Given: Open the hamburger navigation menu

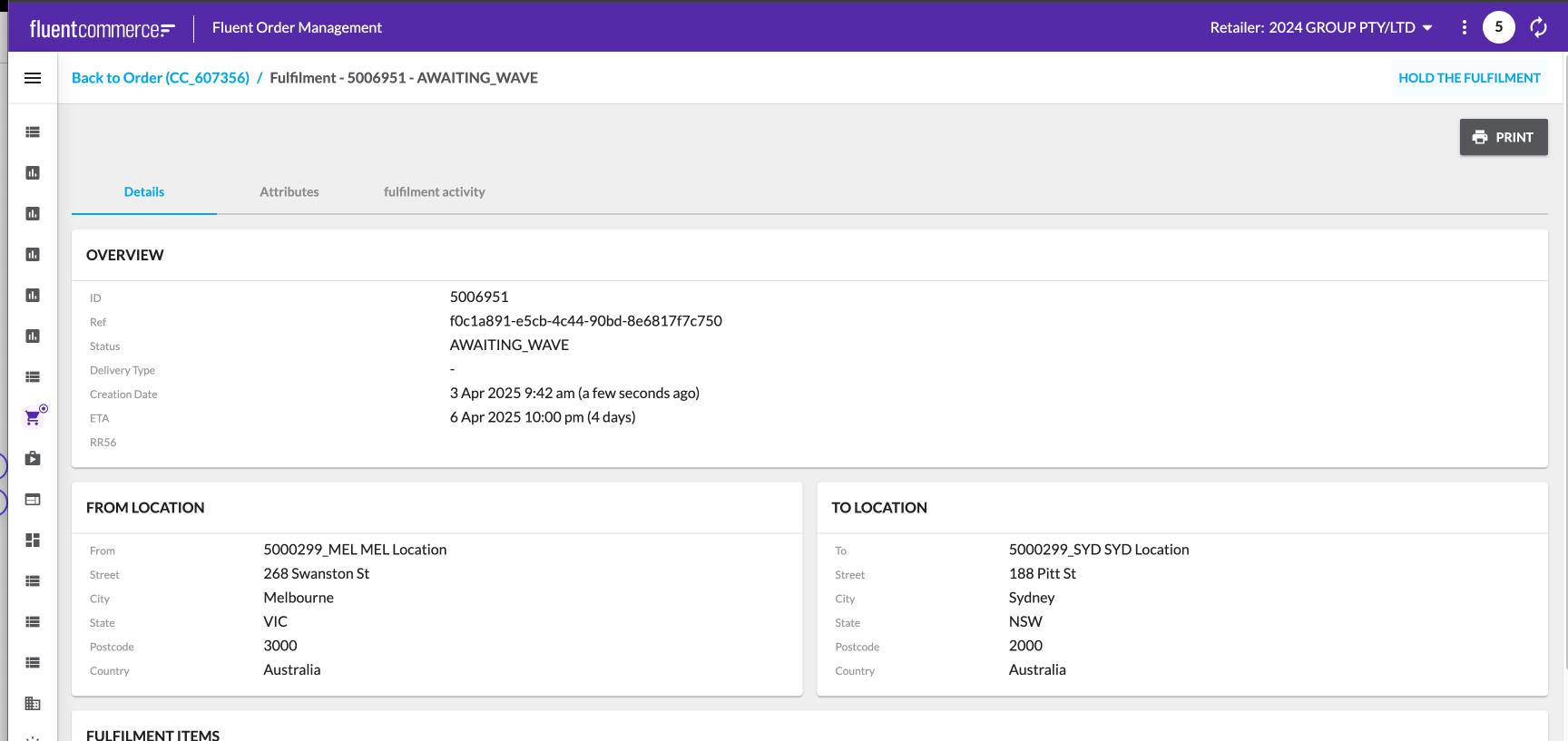Looking at the screenshot, I should pos(33,78).
